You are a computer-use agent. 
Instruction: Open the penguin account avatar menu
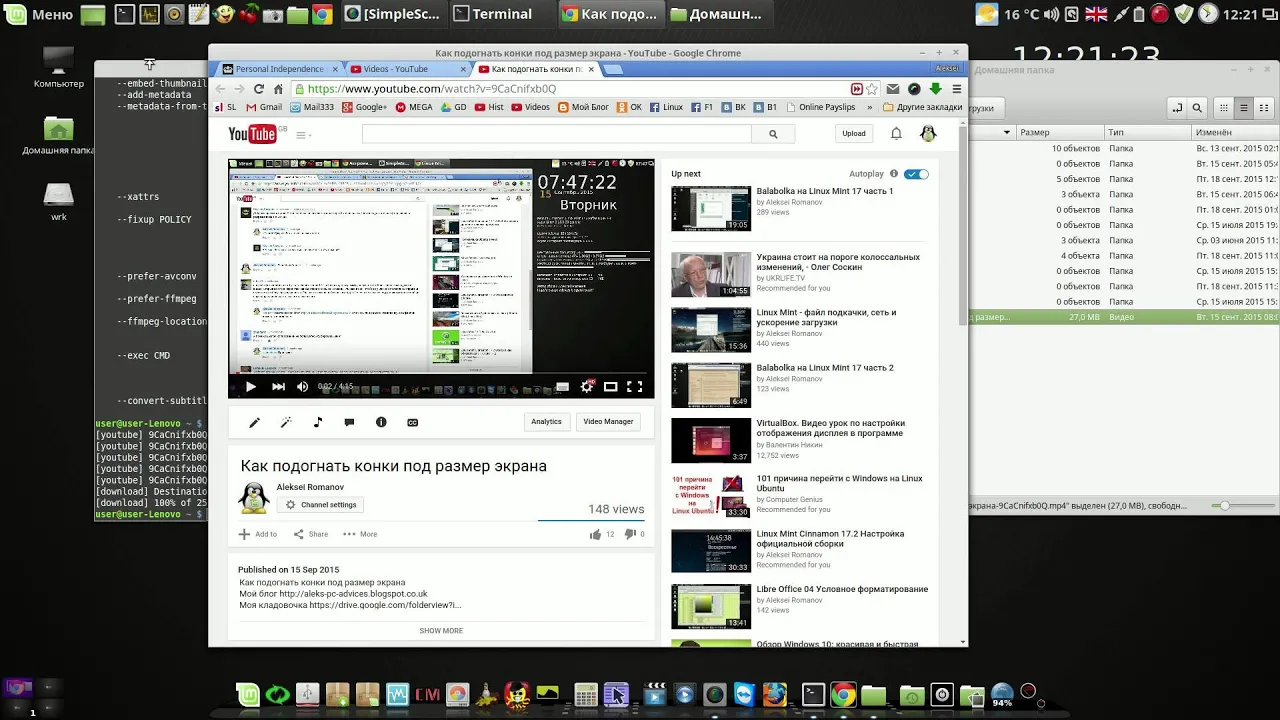coord(928,133)
